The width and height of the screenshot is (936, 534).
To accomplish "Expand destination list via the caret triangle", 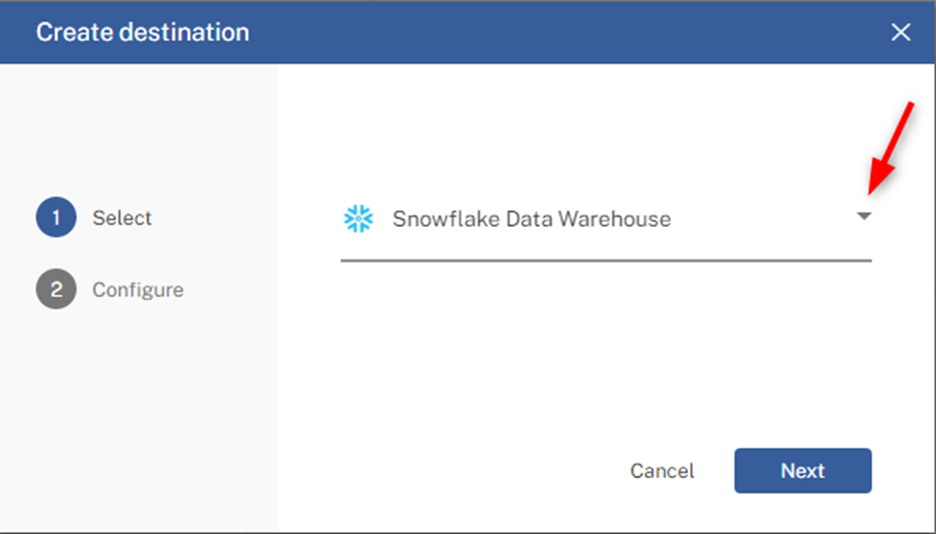I will [864, 216].
